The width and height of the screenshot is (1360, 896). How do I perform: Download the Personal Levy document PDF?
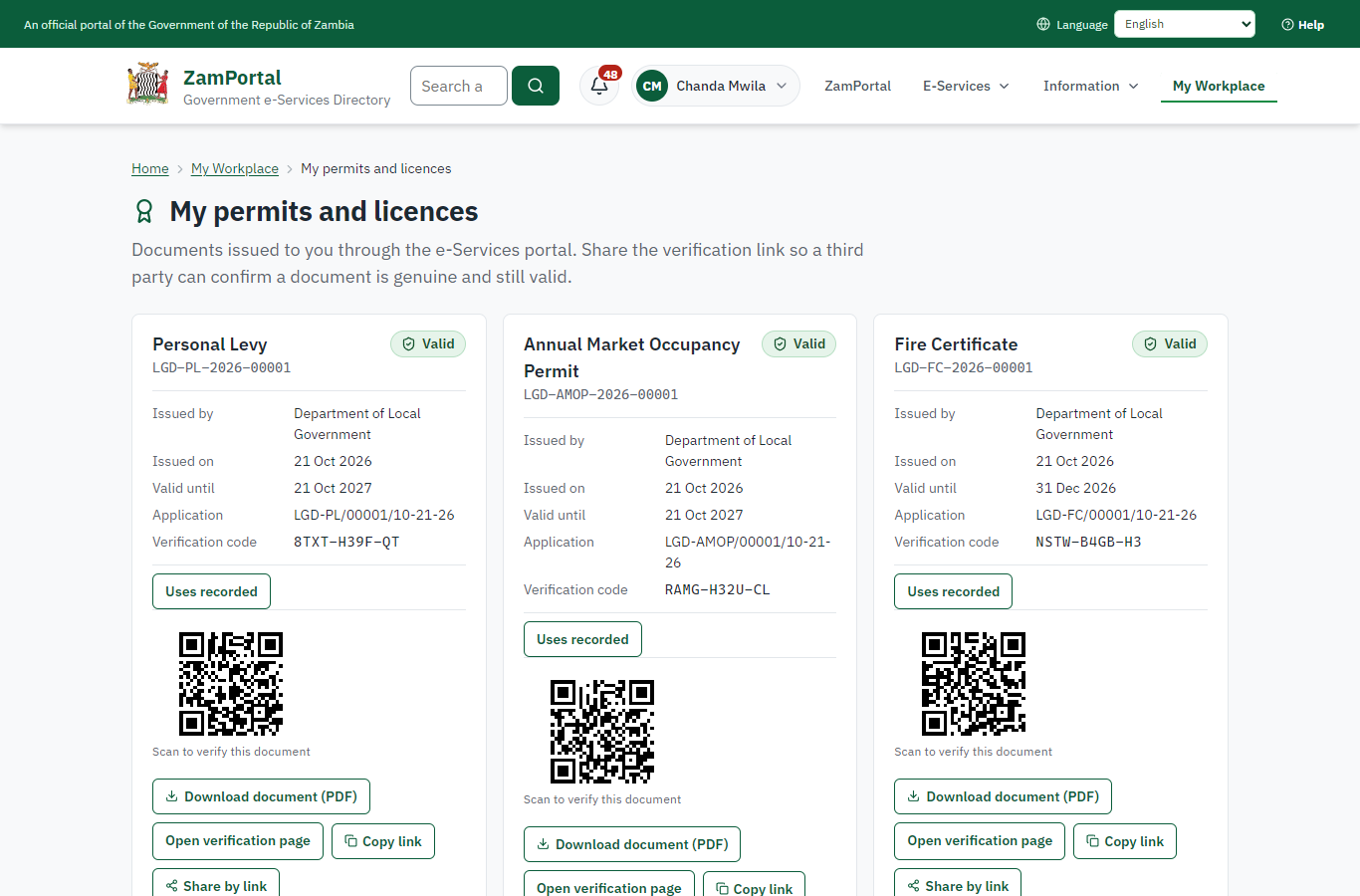(261, 796)
